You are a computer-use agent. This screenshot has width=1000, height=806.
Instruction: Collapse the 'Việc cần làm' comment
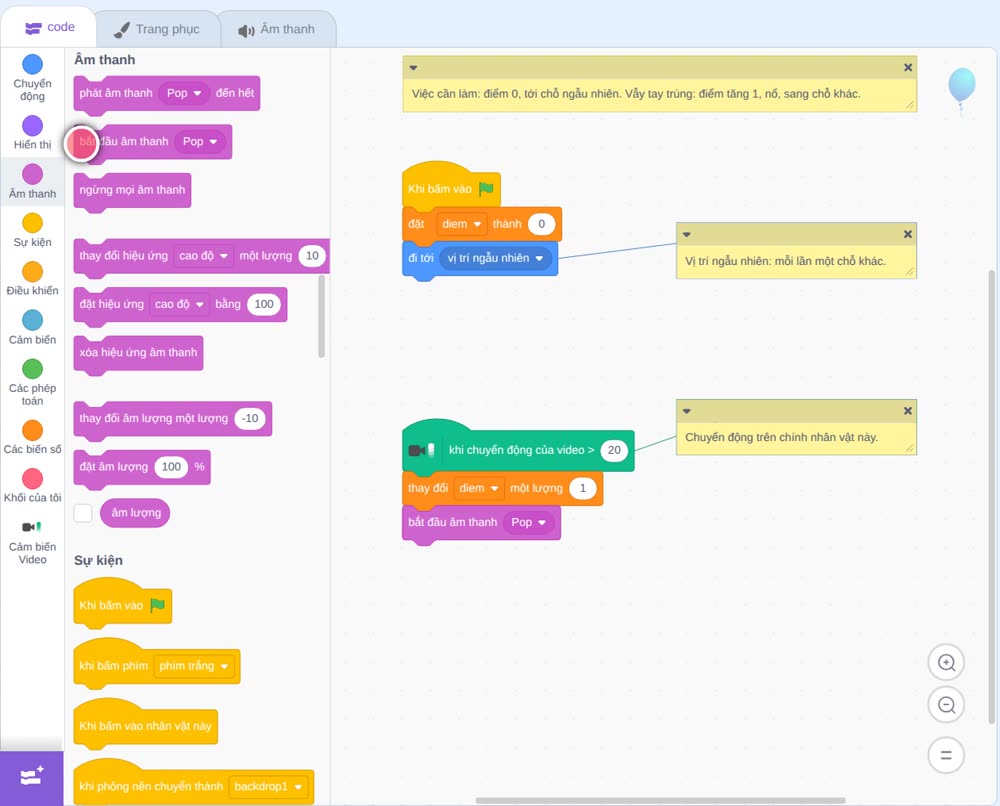pos(413,67)
